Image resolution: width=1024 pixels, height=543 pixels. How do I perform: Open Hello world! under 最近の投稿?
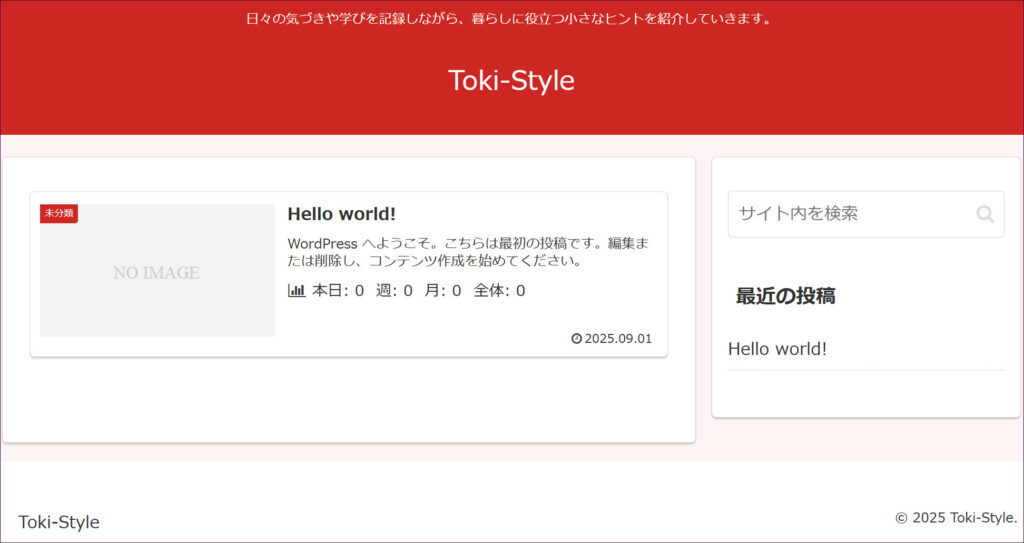coord(777,349)
